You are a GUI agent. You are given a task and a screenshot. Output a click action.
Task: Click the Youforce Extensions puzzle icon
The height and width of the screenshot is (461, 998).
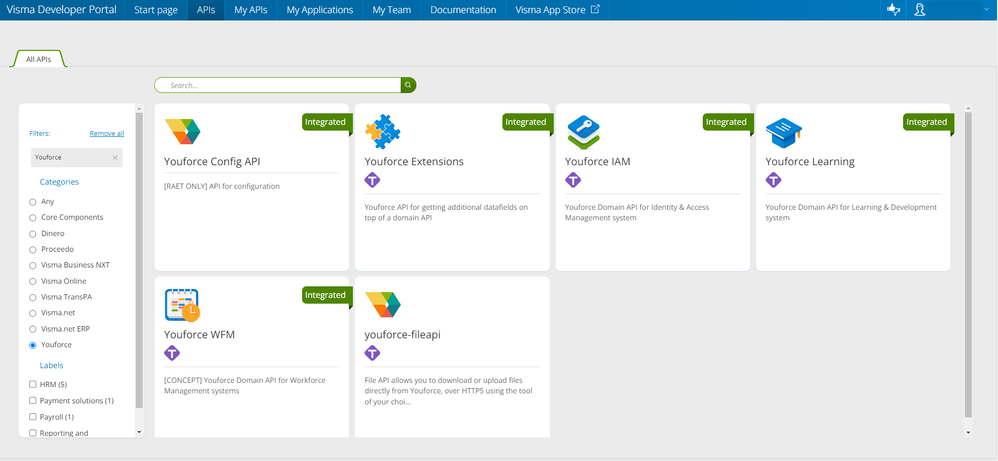click(383, 131)
